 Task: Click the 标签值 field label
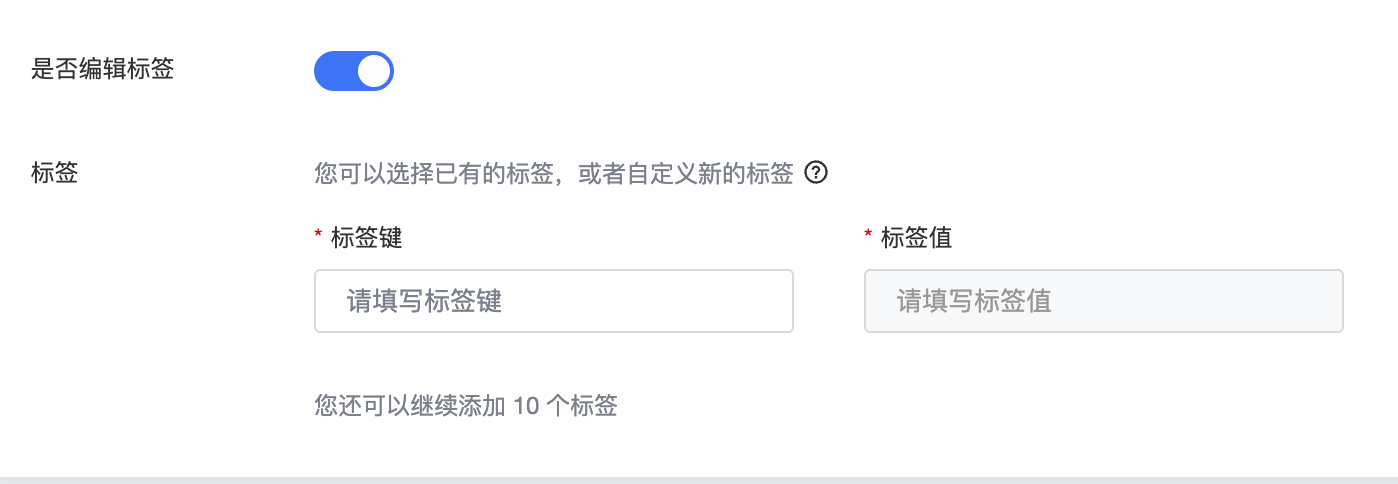(x=916, y=238)
